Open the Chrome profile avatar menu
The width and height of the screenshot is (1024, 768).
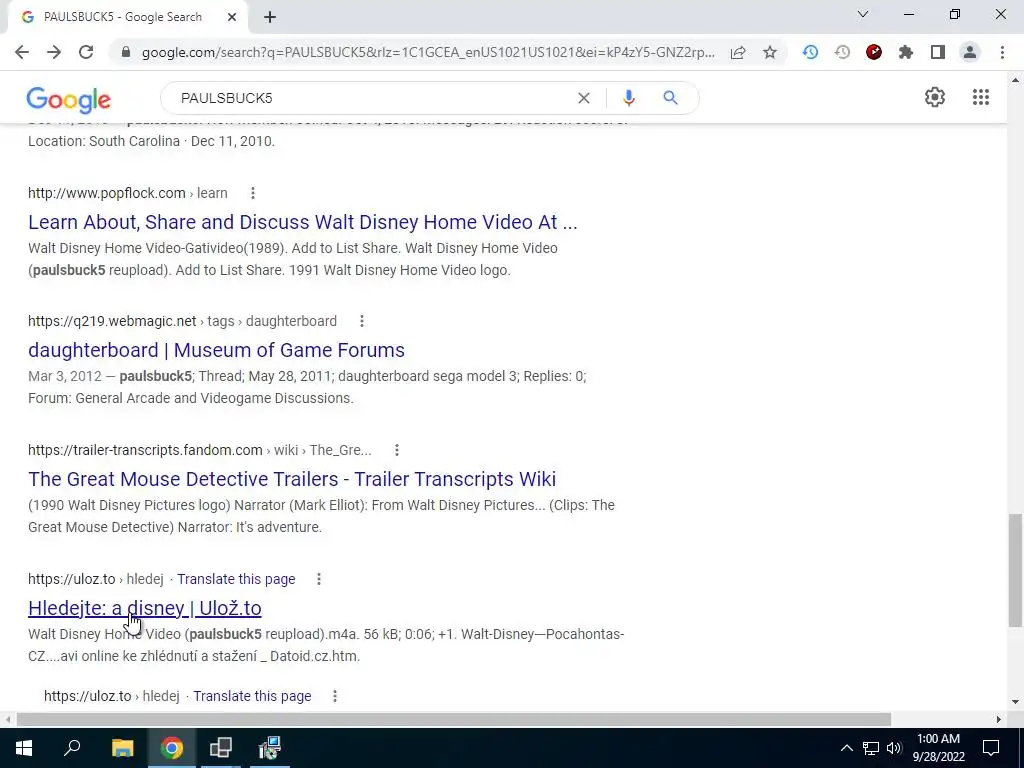(x=970, y=52)
